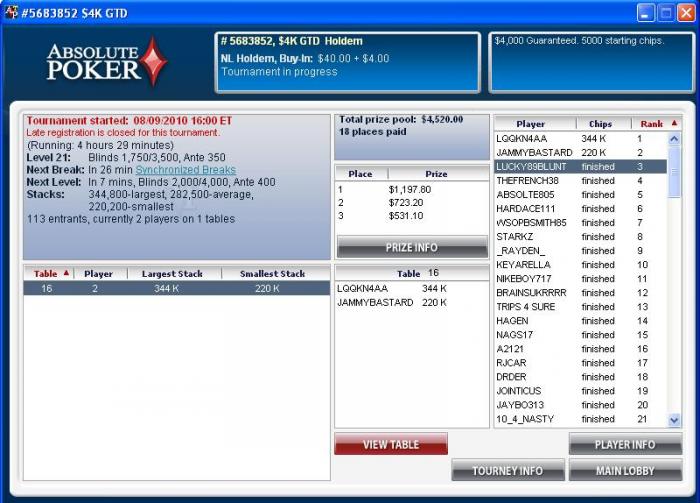Sort tables by Table column header

[x=49, y=274]
